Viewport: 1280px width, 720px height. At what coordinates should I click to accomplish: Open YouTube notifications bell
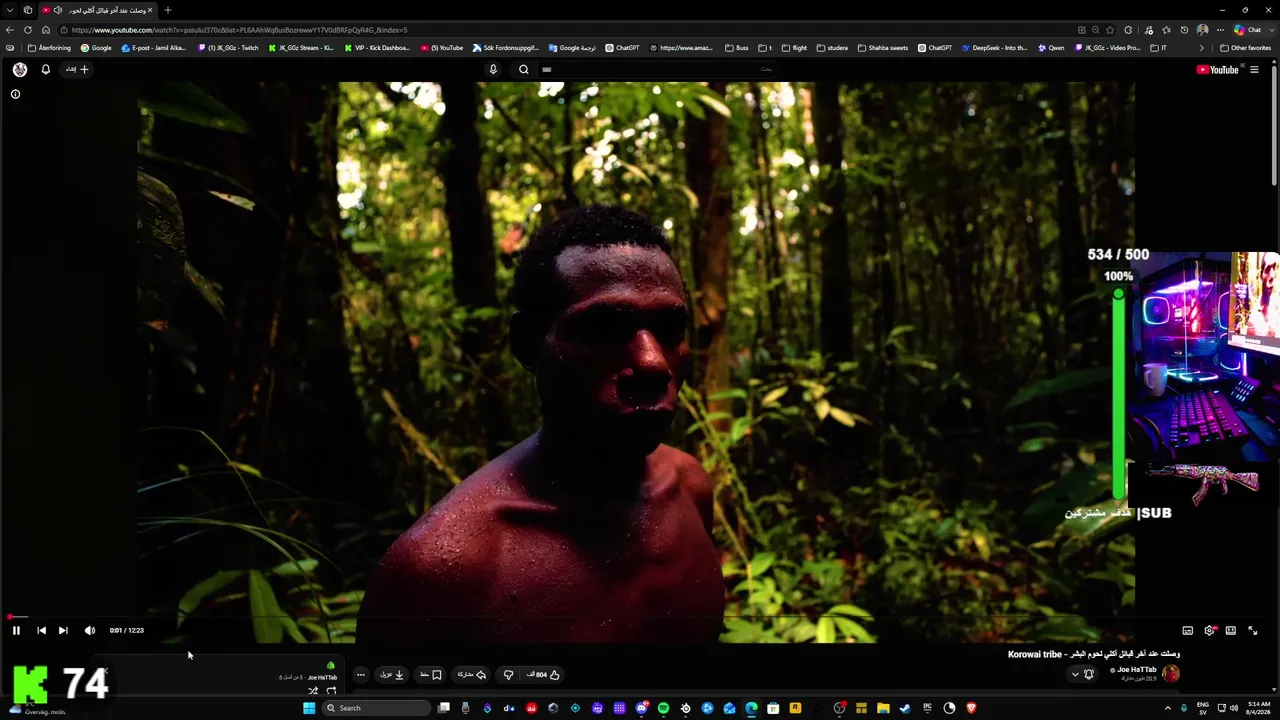pyautogui.click(x=45, y=70)
